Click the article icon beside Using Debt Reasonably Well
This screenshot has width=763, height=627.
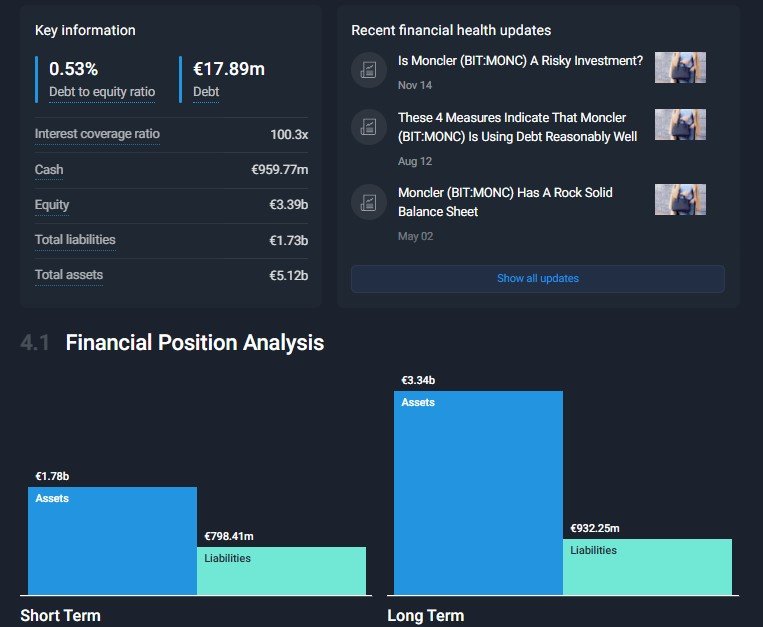tap(368, 127)
